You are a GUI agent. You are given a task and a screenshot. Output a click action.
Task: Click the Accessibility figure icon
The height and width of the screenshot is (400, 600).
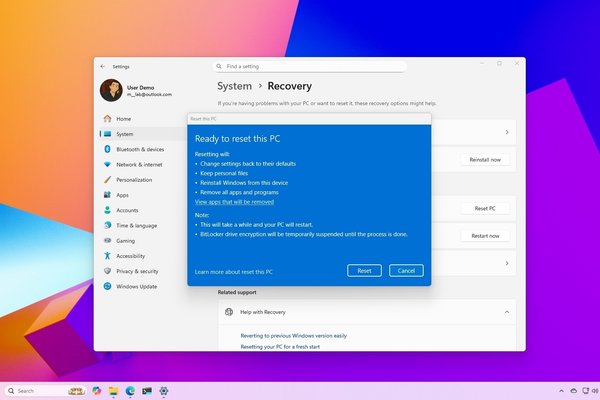[x=108, y=256]
